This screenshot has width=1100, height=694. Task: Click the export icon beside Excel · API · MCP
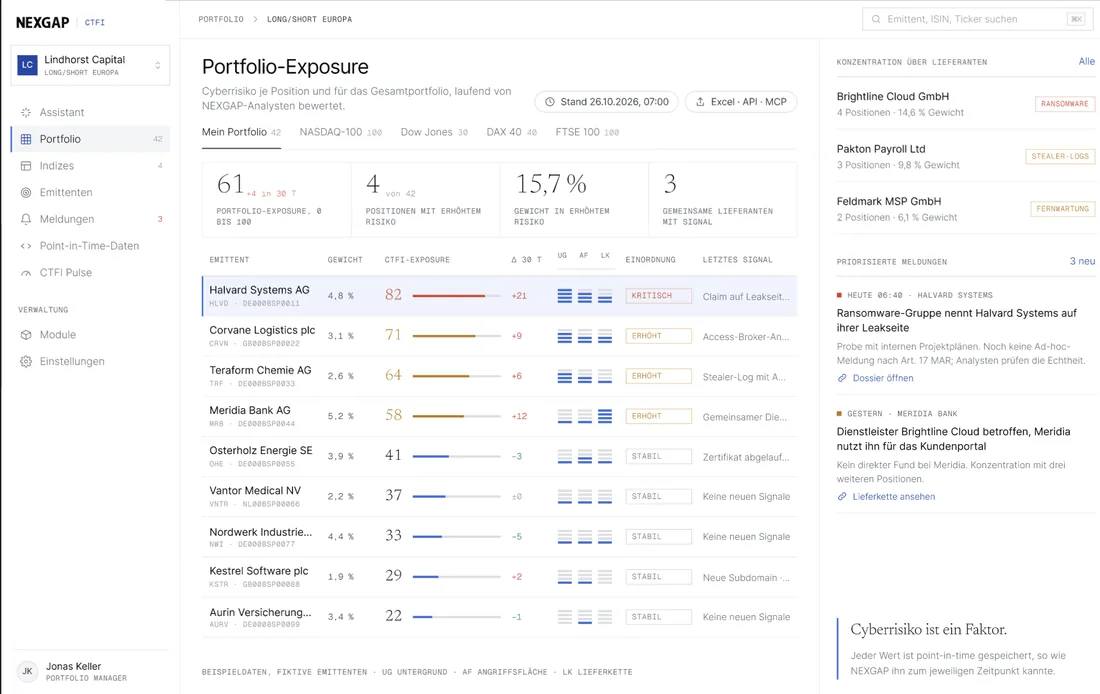[700, 102]
